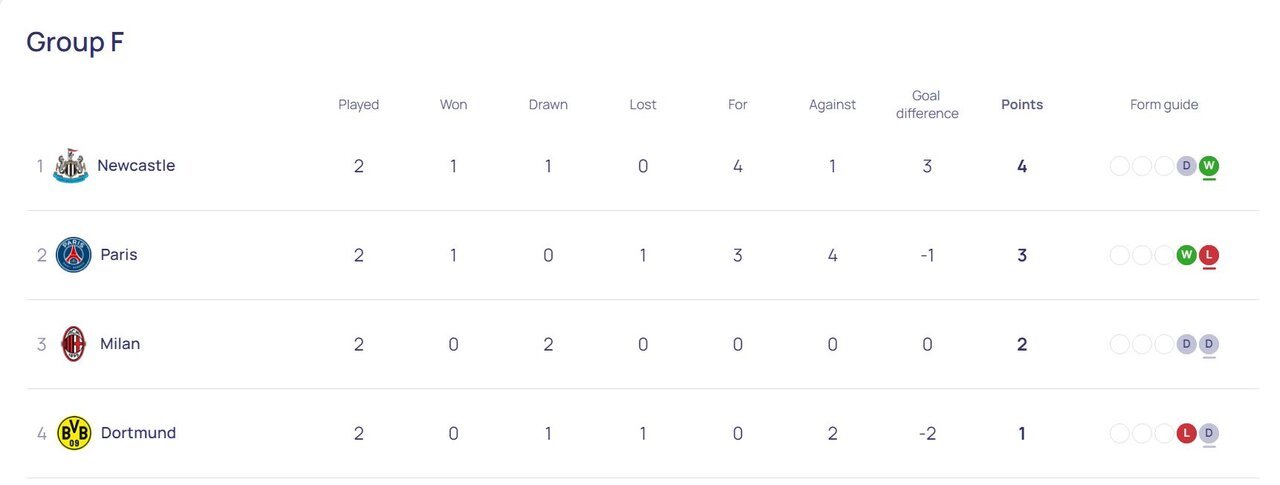
Task: Click the Paris Saint-Germain crest icon
Action: click(74, 255)
